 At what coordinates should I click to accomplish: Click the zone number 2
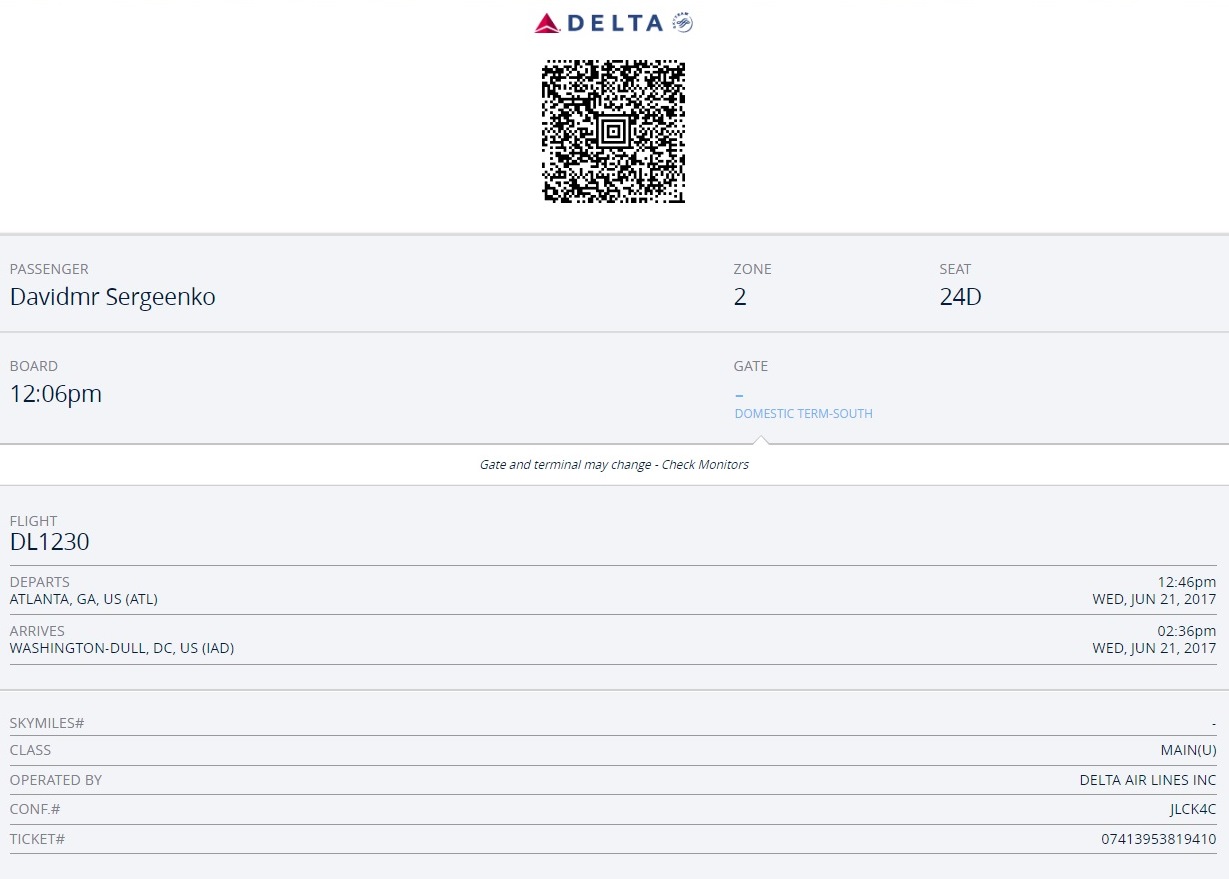[x=740, y=297]
